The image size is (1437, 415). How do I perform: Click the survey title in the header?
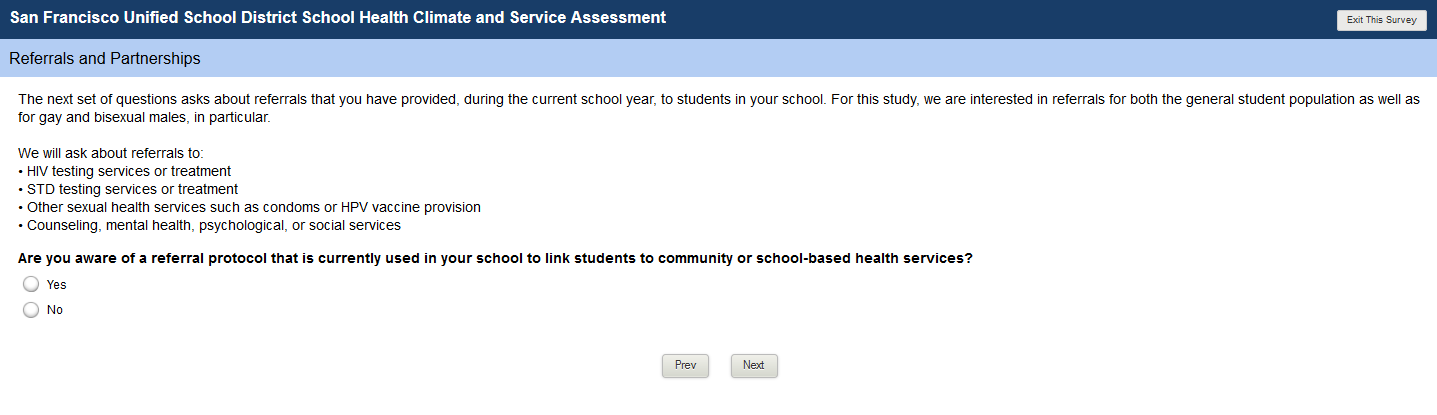[338, 18]
